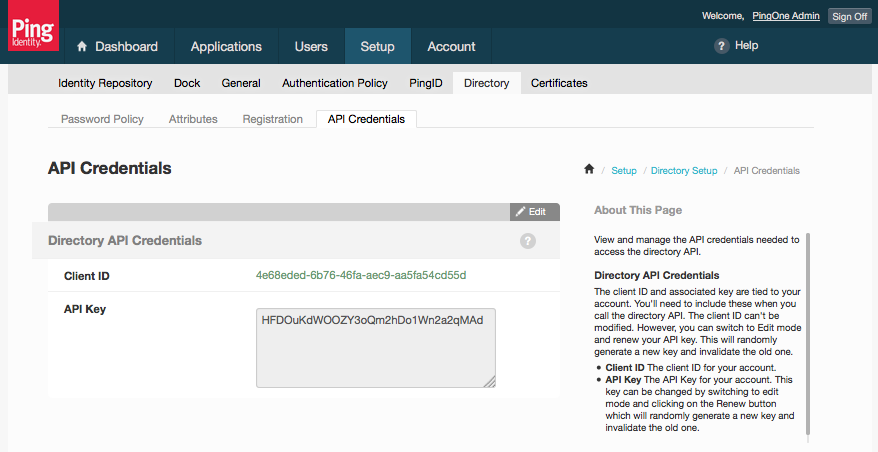This screenshot has height=452, width=878.
Task: Switch to the PingID section
Action: pyautogui.click(x=426, y=83)
